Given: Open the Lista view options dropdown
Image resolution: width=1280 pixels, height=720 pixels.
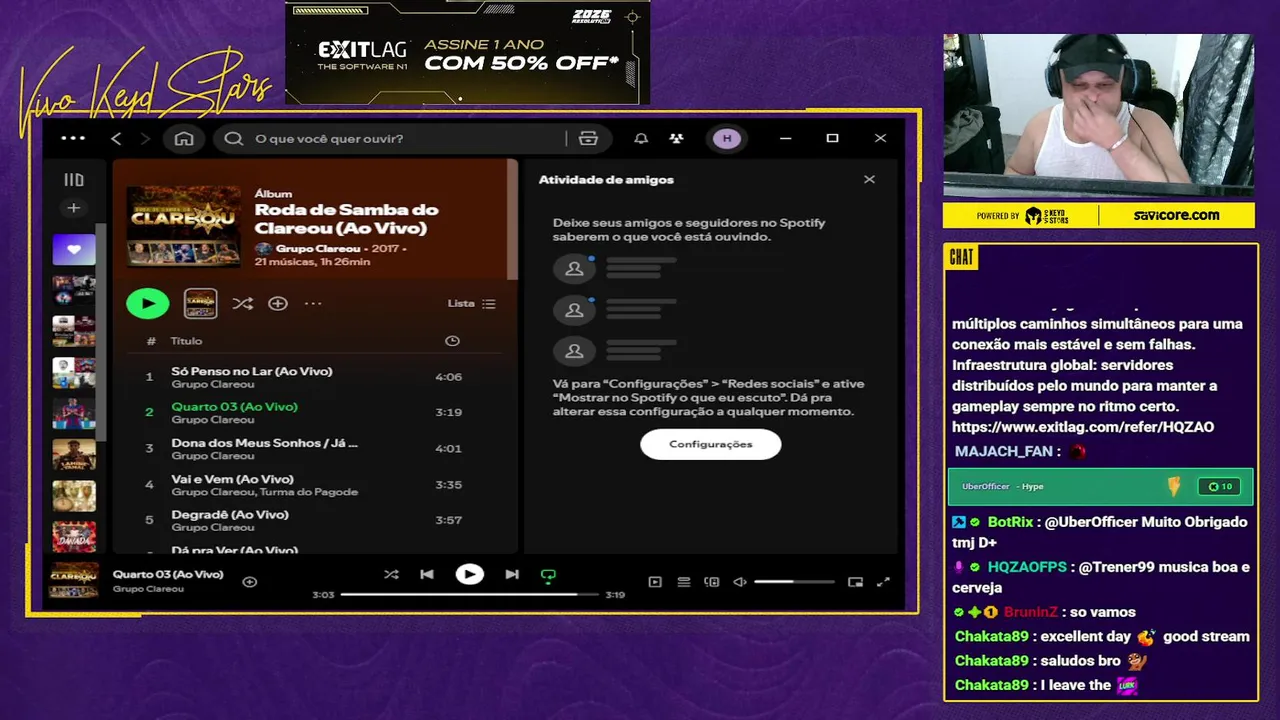Looking at the screenshot, I should click(471, 303).
